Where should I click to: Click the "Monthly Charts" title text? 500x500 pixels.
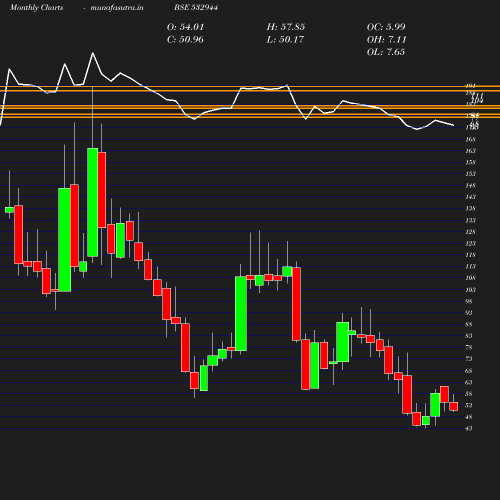[x=36, y=7]
